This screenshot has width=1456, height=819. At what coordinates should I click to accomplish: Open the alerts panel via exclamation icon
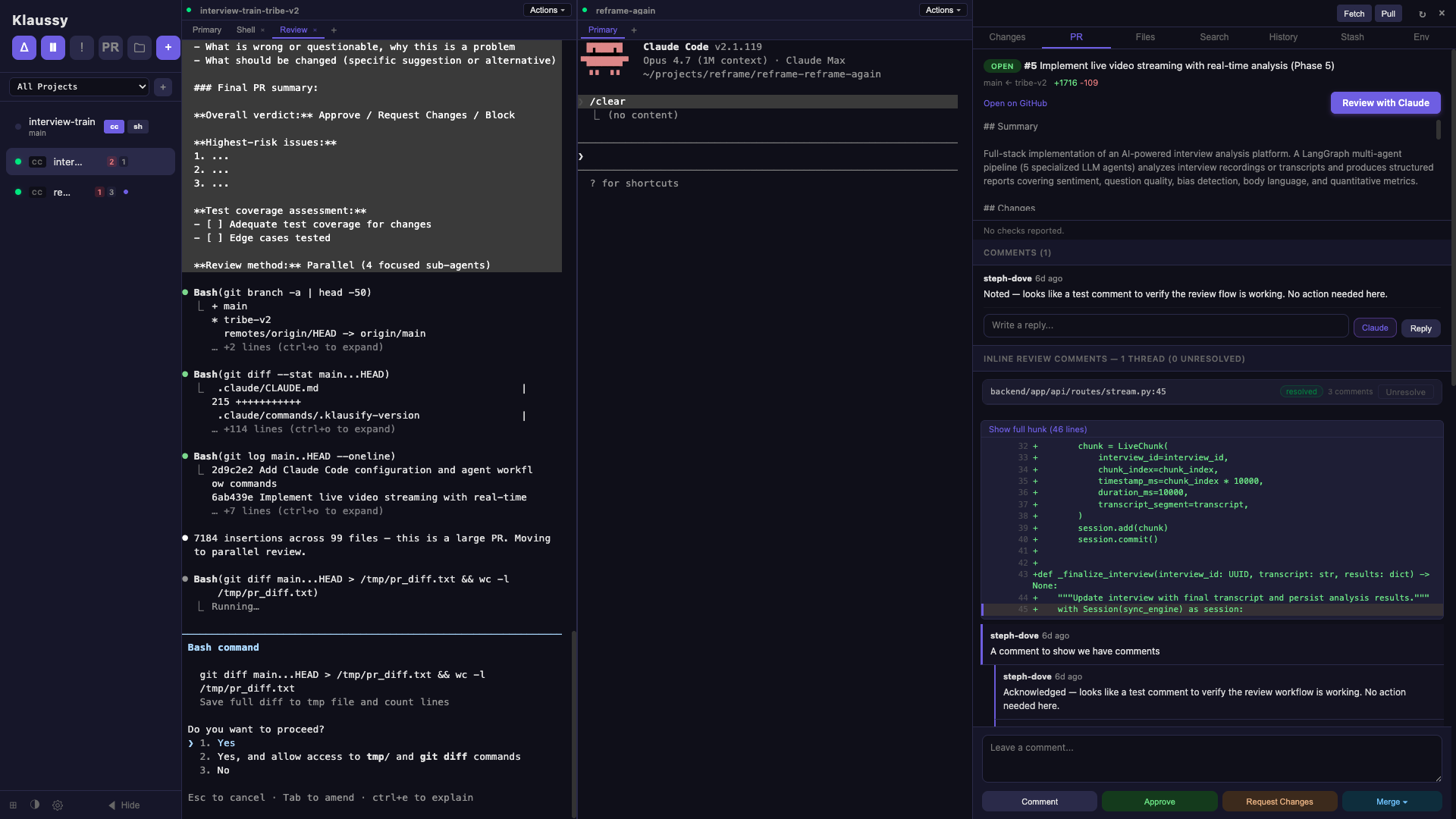[x=81, y=47]
